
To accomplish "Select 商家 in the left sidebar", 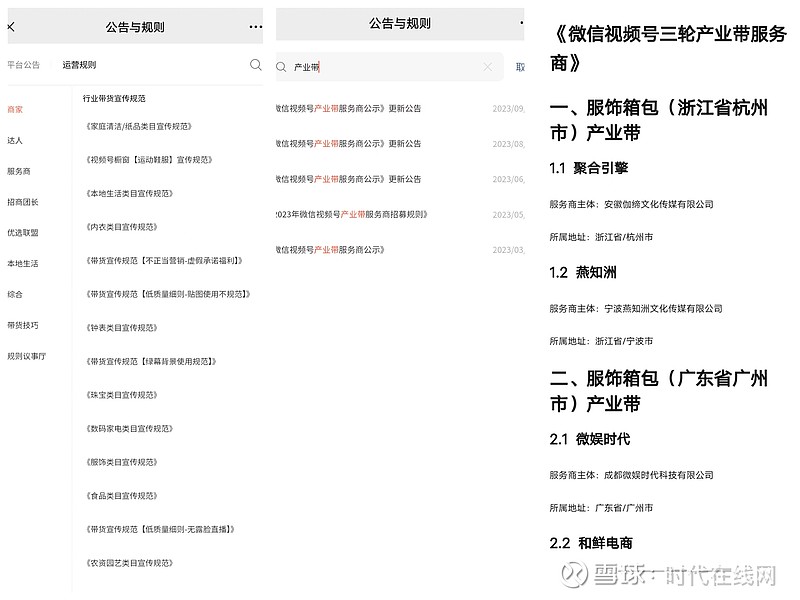I will [15, 109].
